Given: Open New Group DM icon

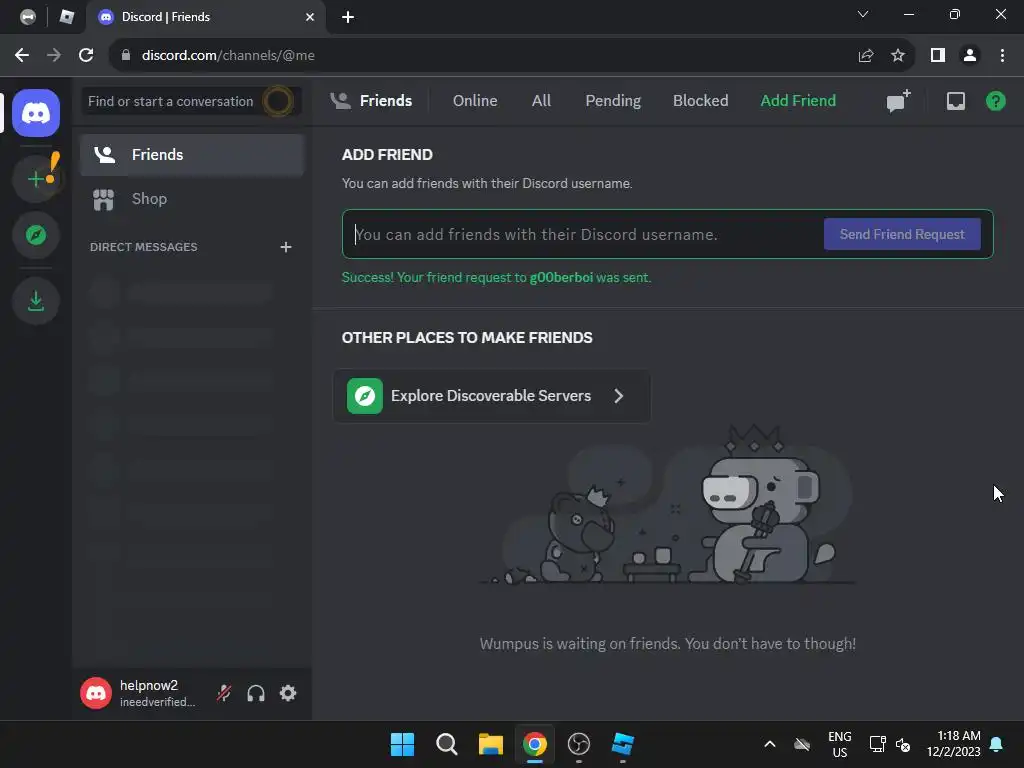Looking at the screenshot, I should click(898, 101).
